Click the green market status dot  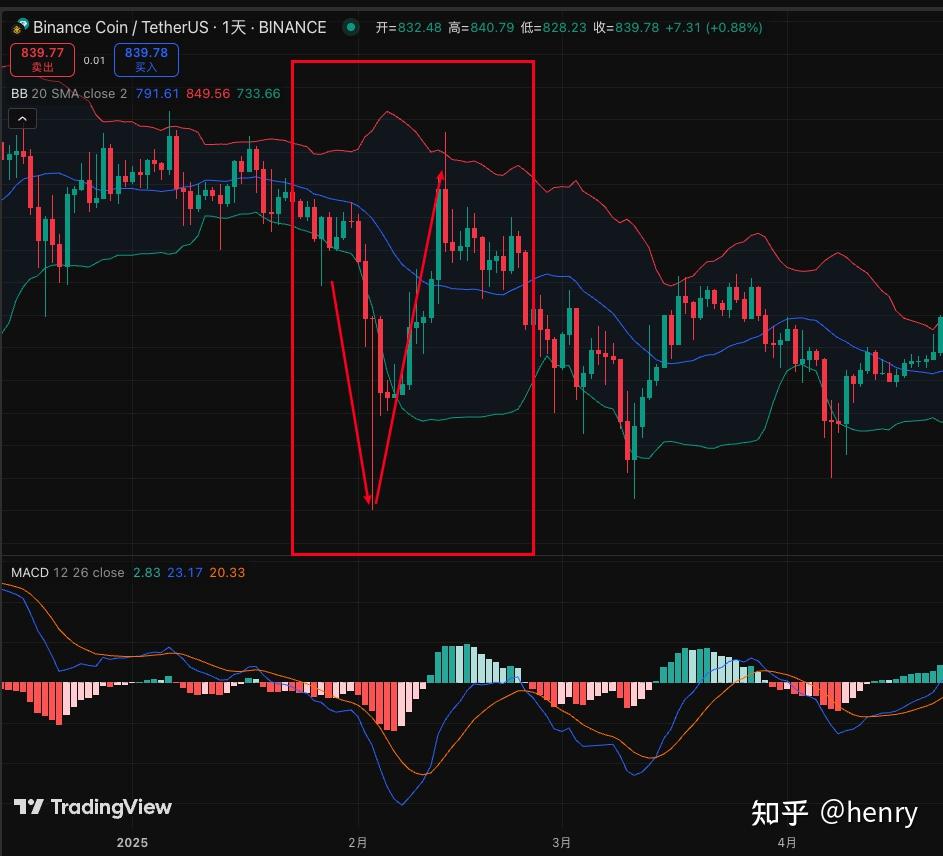tap(351, 27)
